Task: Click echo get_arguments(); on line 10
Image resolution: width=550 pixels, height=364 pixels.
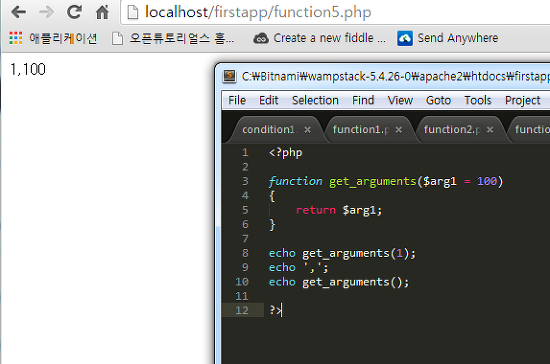Action: (339, 282)
